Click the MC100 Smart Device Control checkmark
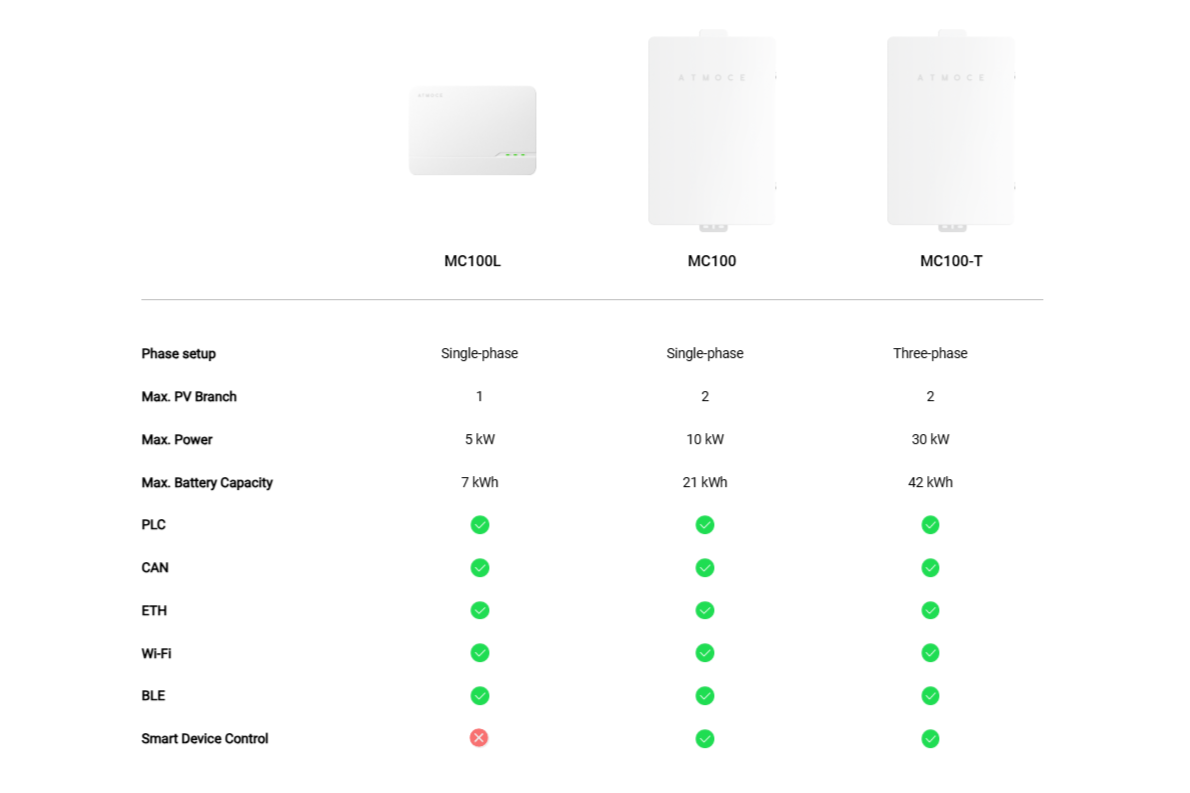 (705, 739)
